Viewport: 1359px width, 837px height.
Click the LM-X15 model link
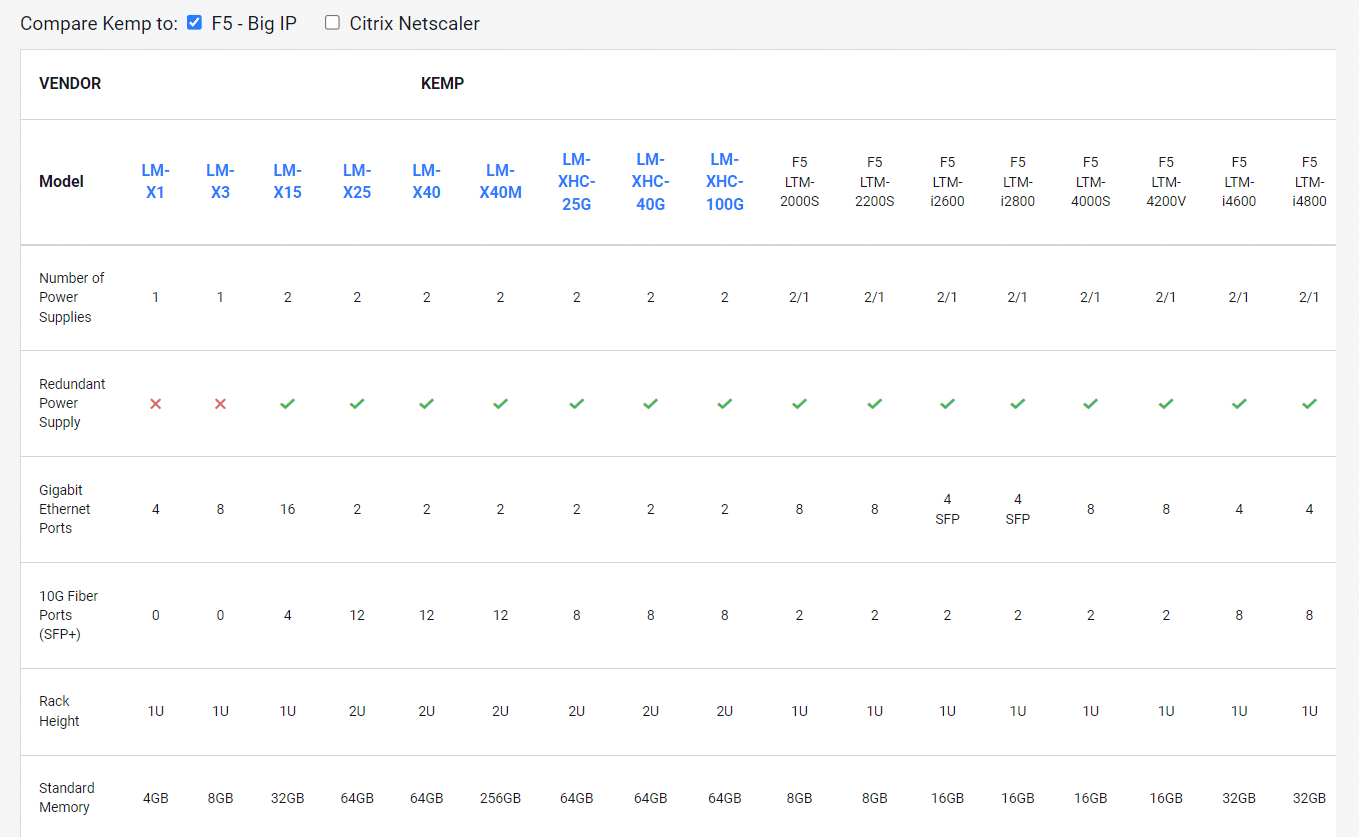(x=287, y=181)
